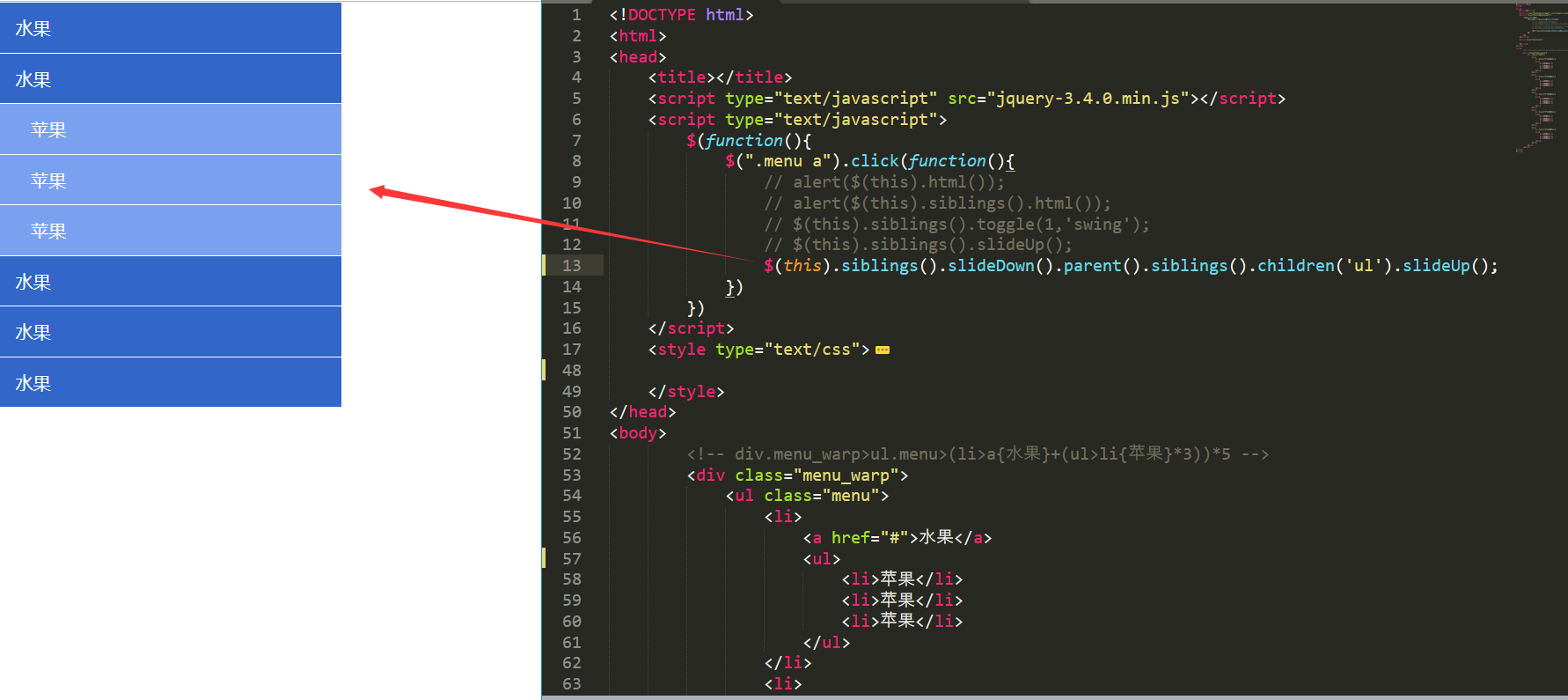Click the closing </script> tag on line 16
This screenshot has height=700, width=1568.
691,328
